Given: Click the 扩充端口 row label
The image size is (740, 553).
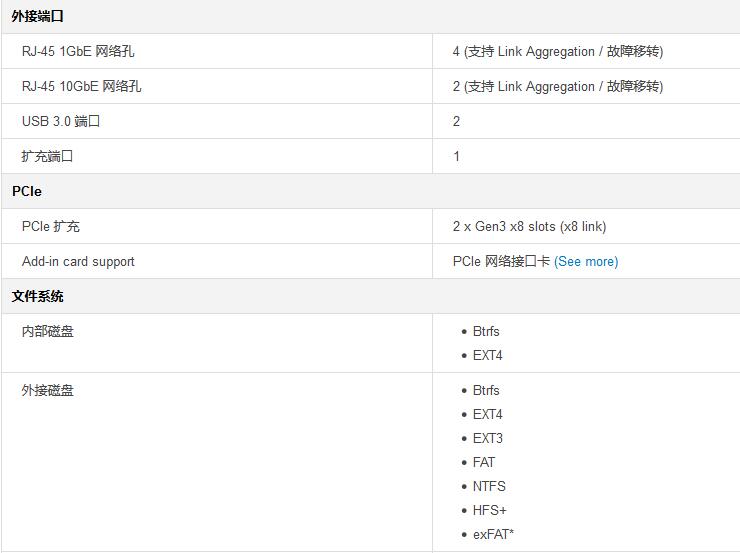Looking at the screenshot, I should tap(47, 156).
